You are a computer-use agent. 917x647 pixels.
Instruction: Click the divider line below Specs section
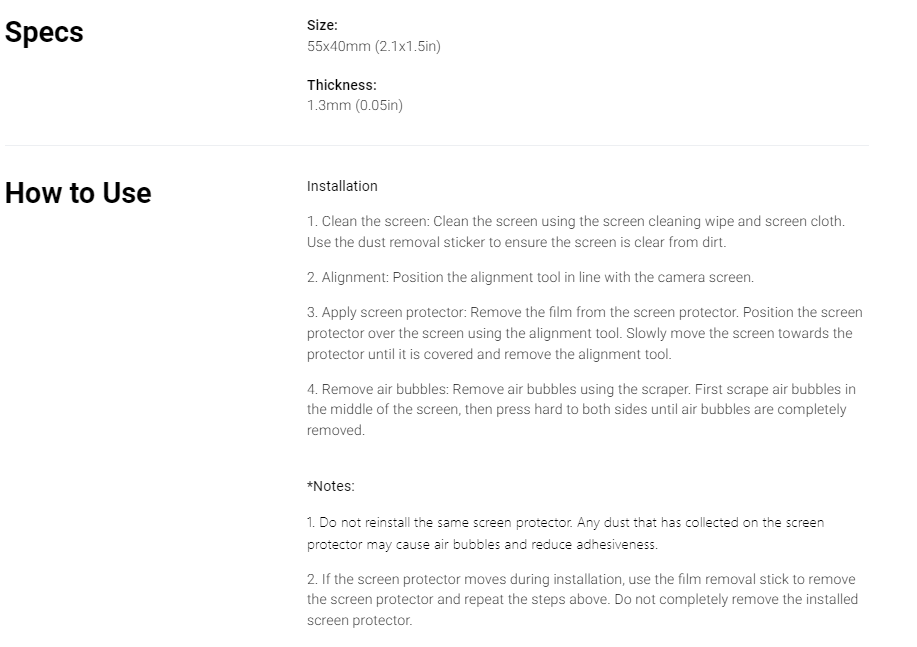[436, 146]
